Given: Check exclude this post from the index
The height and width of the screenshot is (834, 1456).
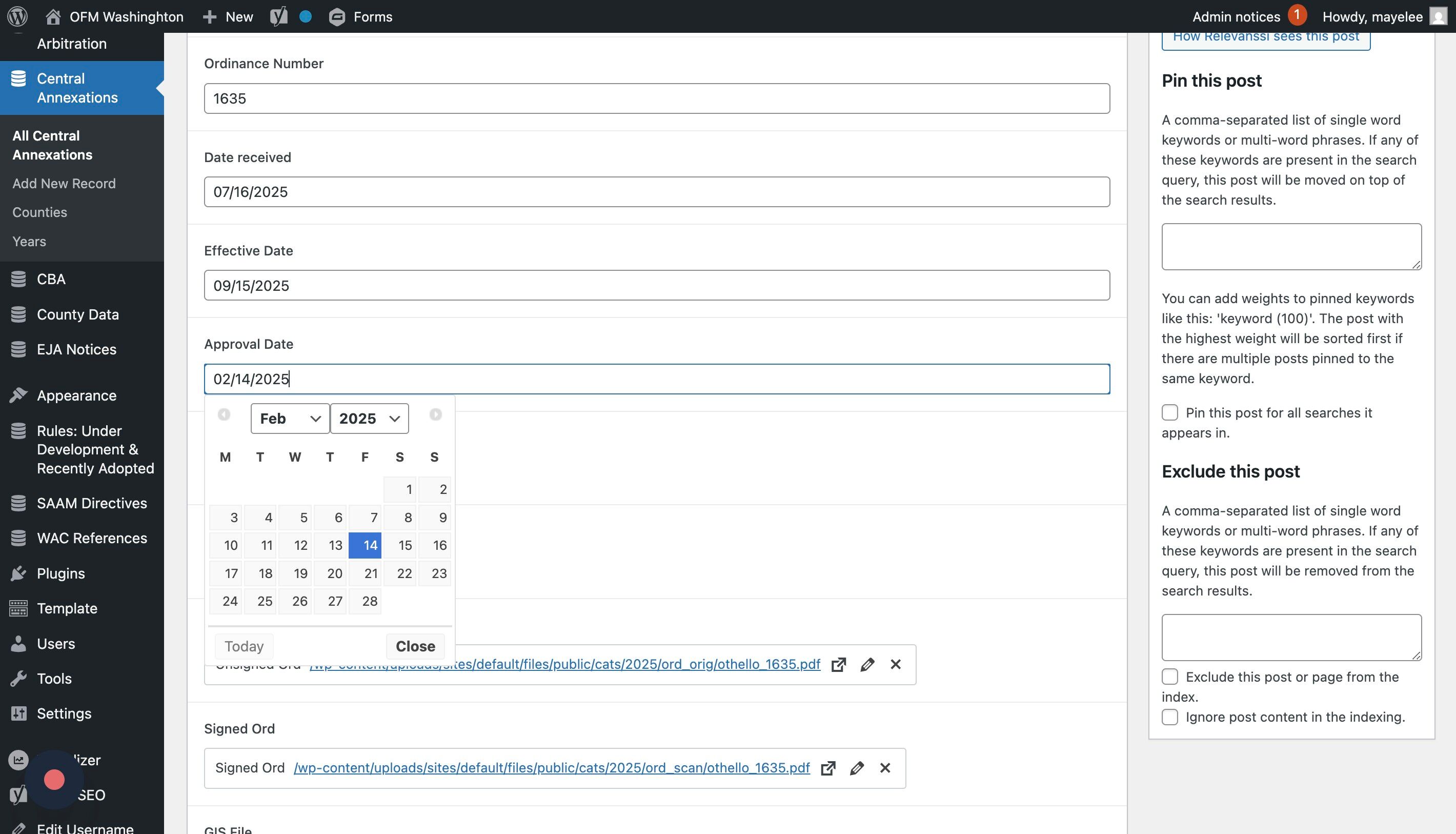Looking at the screenshot, I should 1170,677.
